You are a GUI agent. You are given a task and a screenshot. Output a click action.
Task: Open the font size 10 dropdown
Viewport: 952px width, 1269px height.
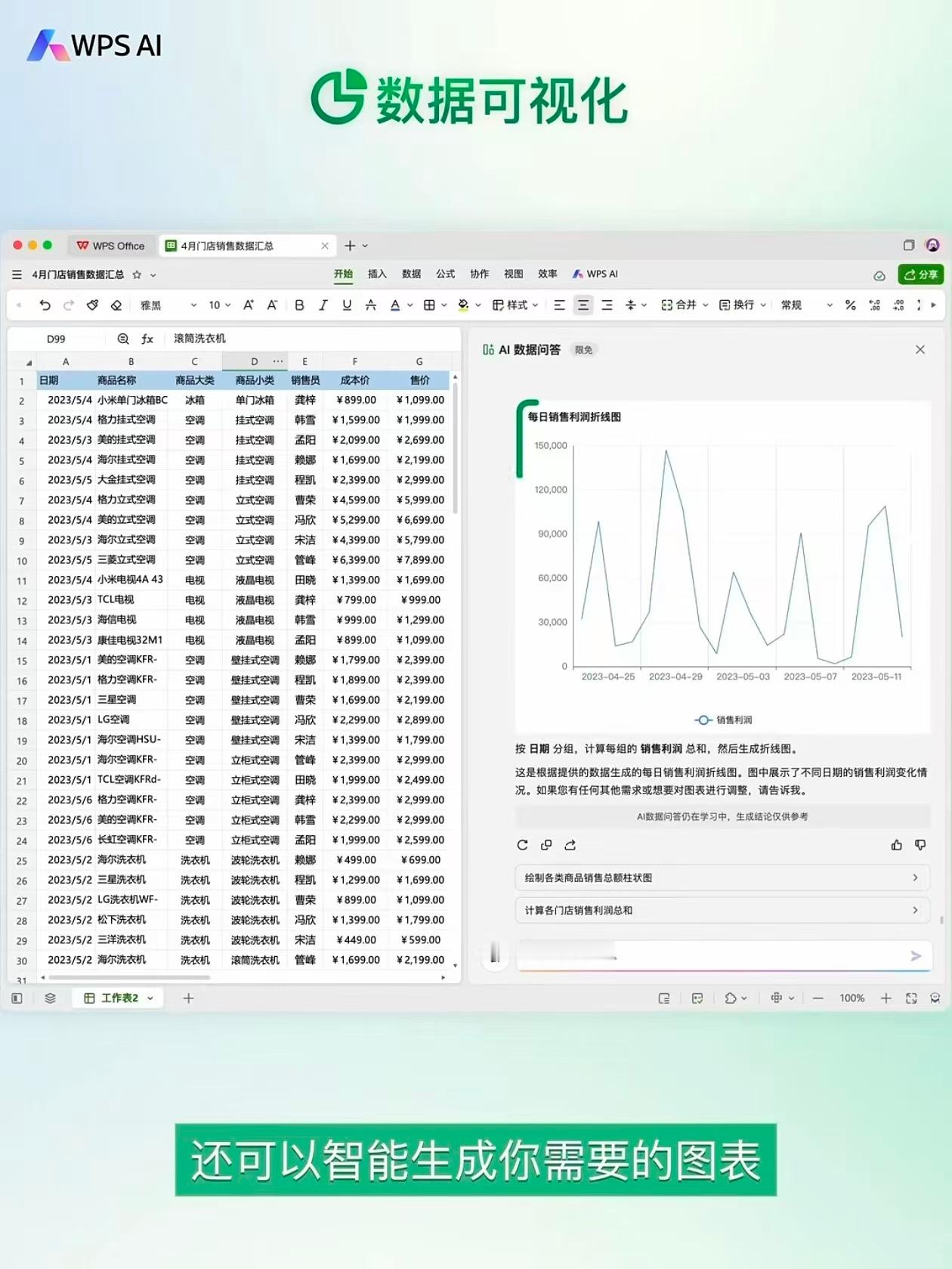(x=220, y=305)
